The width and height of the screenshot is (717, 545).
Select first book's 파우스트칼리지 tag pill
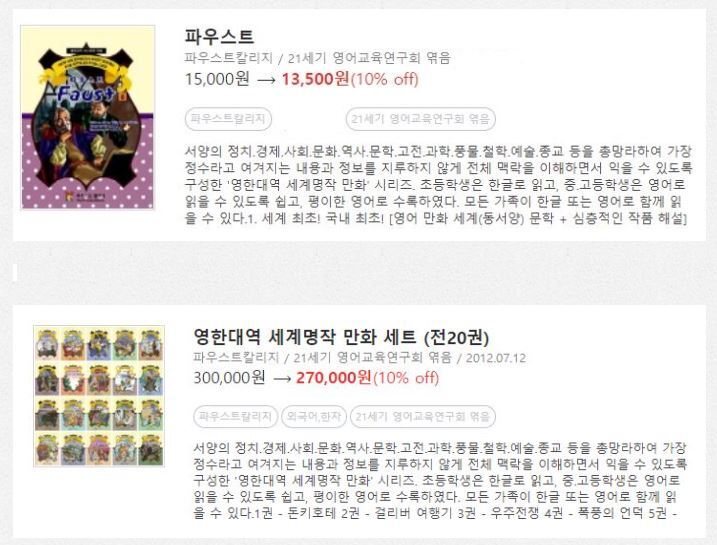click(x=228, y=119)
